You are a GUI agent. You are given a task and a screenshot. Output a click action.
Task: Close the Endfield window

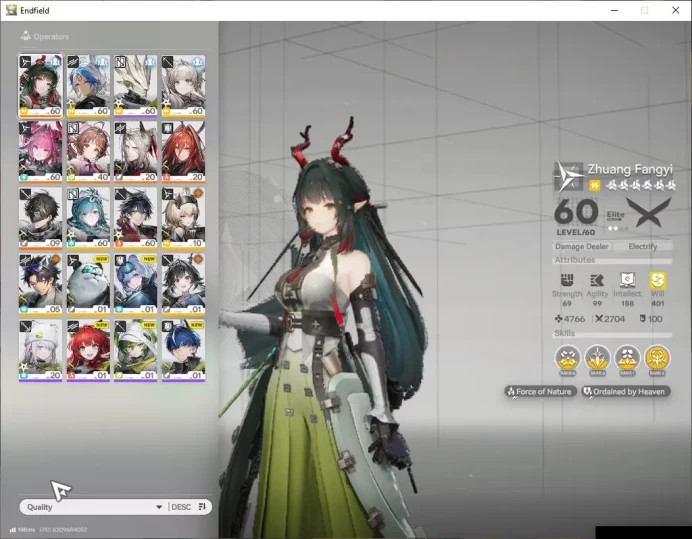675,10
